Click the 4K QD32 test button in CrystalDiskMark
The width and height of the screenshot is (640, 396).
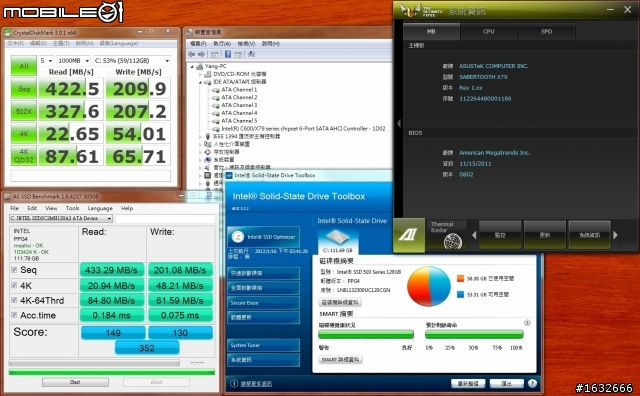(24, 156)
